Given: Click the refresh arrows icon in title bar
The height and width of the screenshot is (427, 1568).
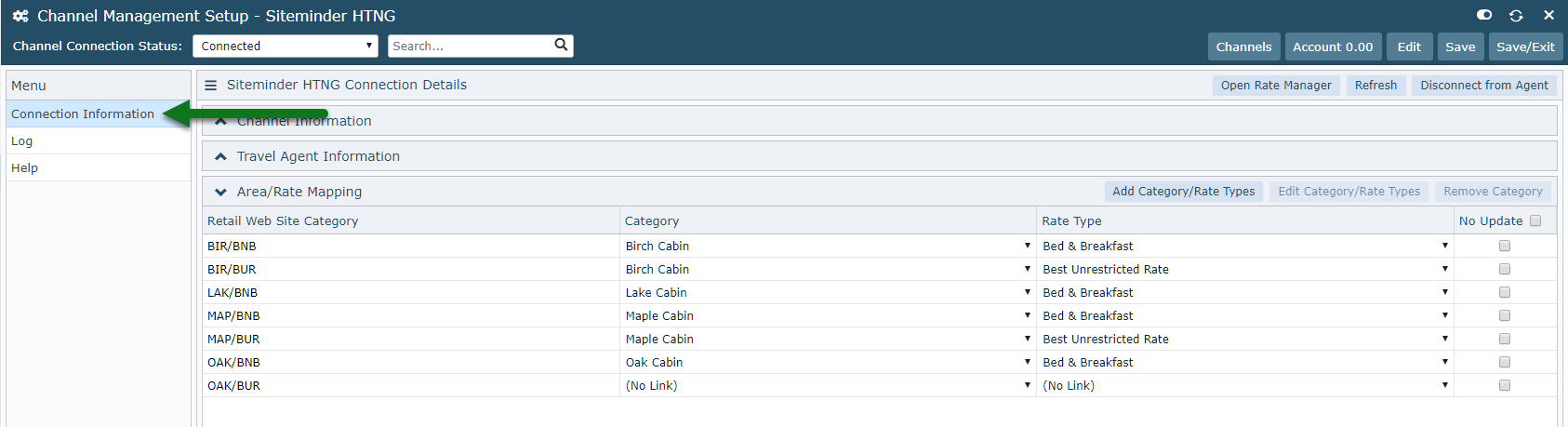Looking at the screenshot, I should (1516, 16).
